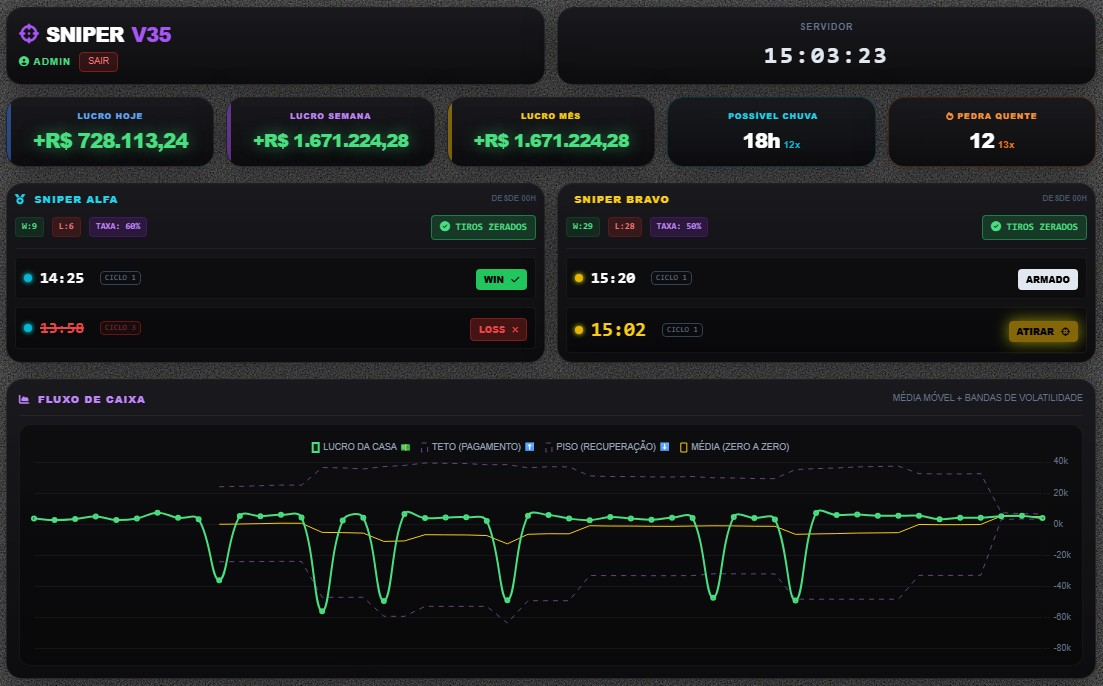Click the yellow dot beside 15:20 entry
Image resolution: width=1103 pixels, height=686 pixels.
[578, 278]
